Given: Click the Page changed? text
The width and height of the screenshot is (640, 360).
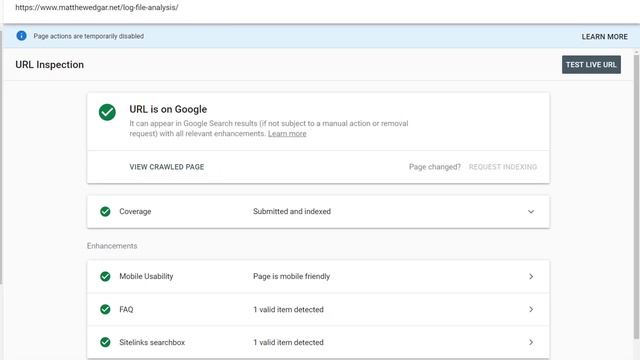Looking at the screenshot, I should [x=435, y=167].
